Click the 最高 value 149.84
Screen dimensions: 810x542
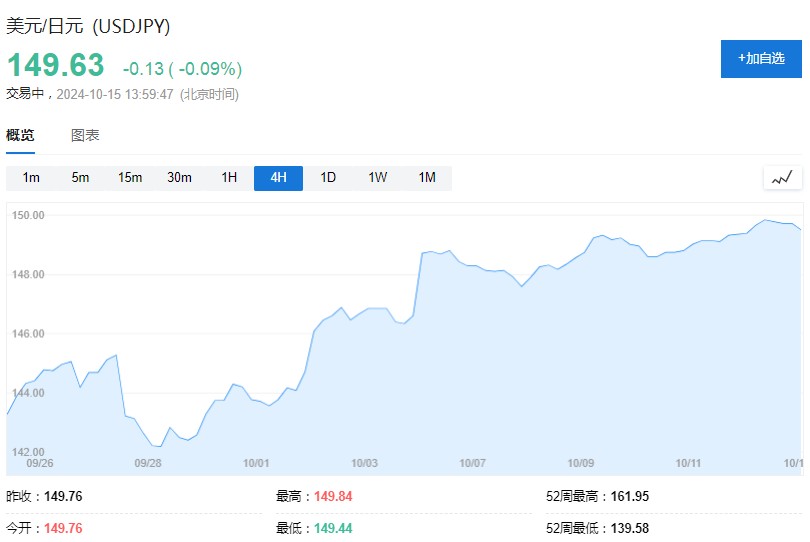click(332, 496)
